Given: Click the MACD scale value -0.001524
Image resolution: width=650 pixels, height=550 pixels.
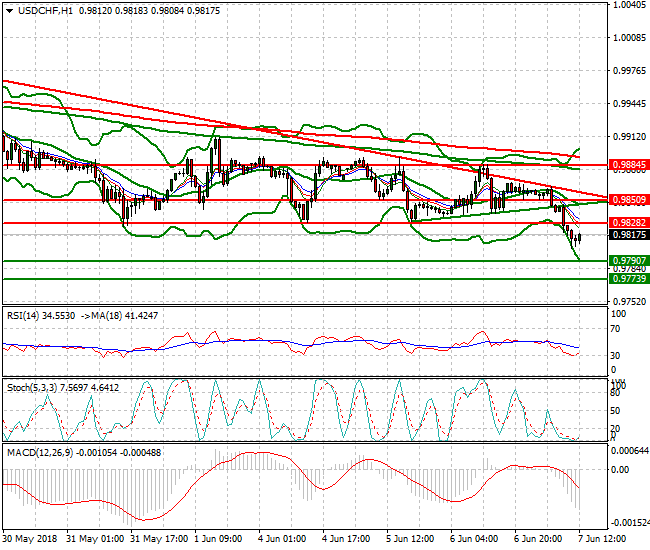Looking at the screenshot, I should (x=630, y=523).
